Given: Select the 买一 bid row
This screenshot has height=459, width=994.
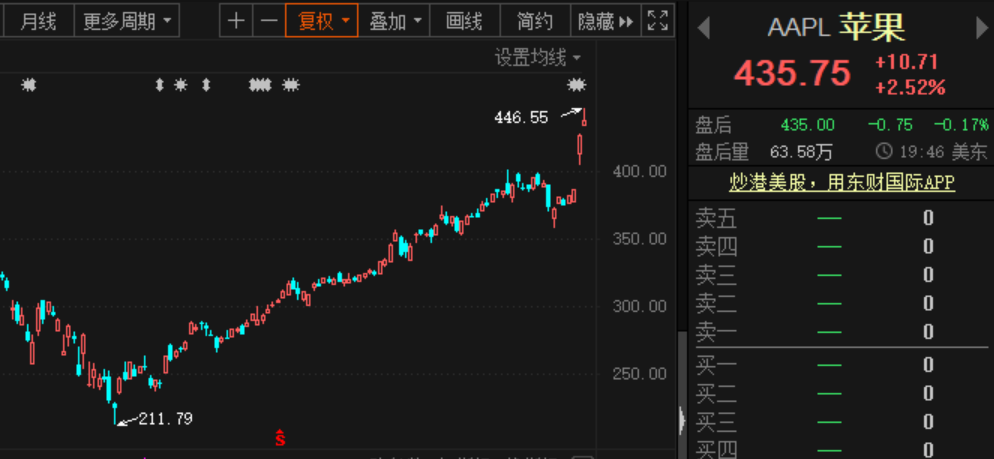Looking at the screenshot, I should tap(842, 365).
